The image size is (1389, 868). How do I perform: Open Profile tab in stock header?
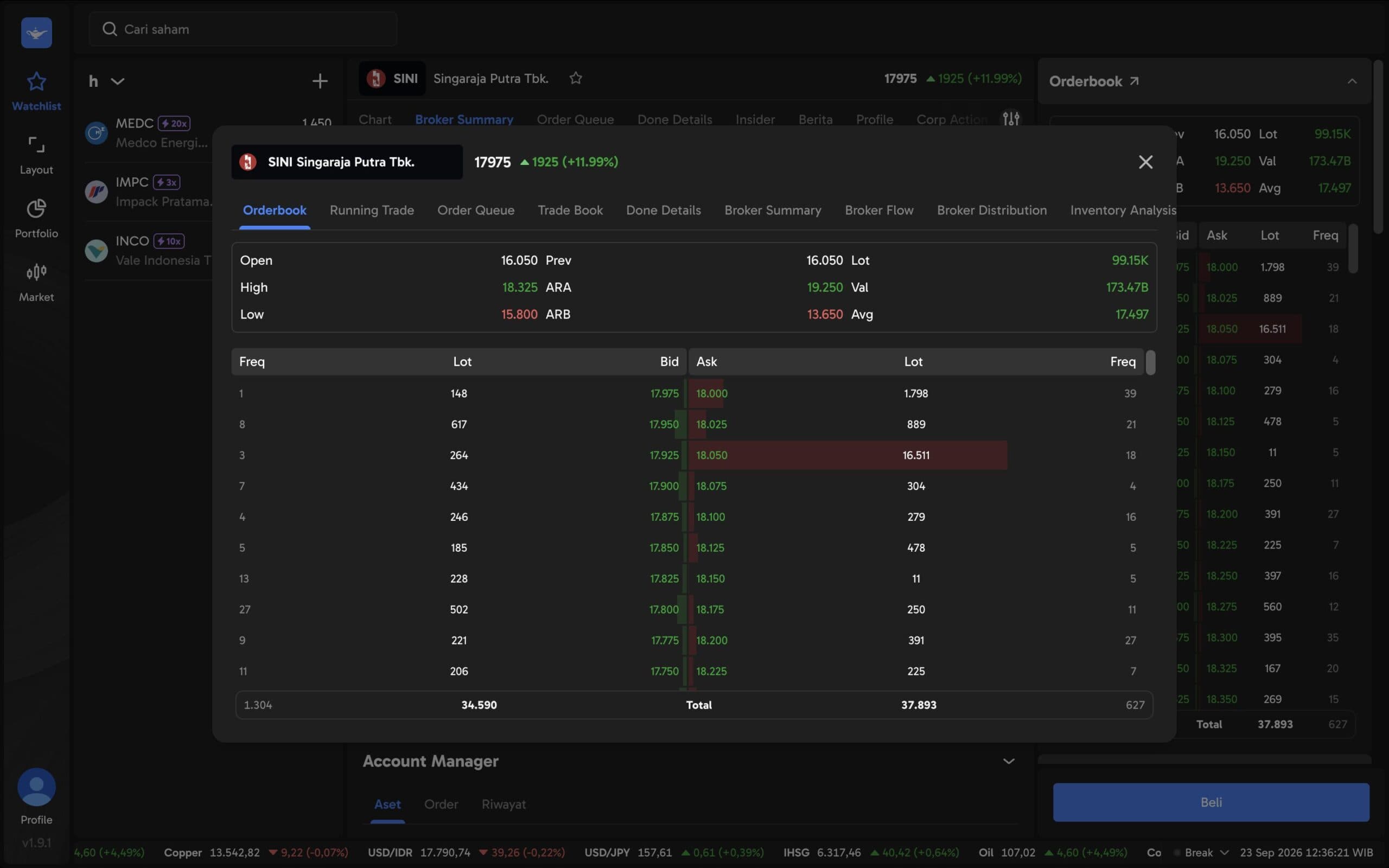point(874,119)
